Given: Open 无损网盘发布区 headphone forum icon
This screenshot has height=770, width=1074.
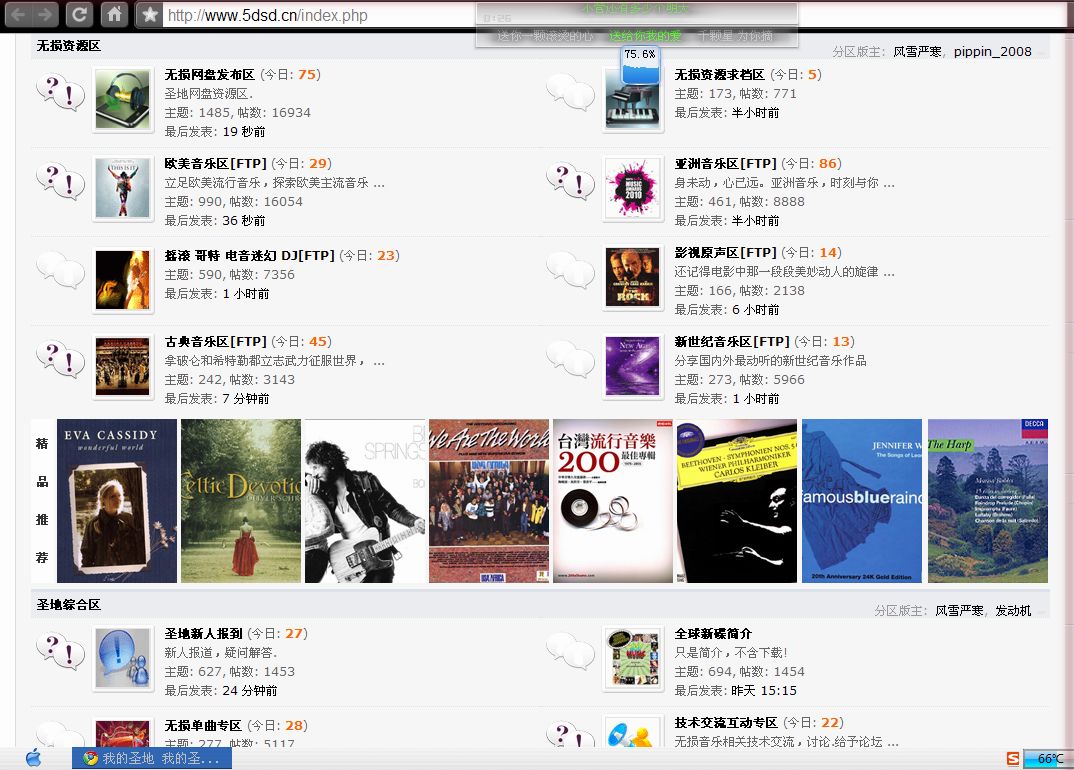Looking at the screenshot, I should tap(123, 100).
